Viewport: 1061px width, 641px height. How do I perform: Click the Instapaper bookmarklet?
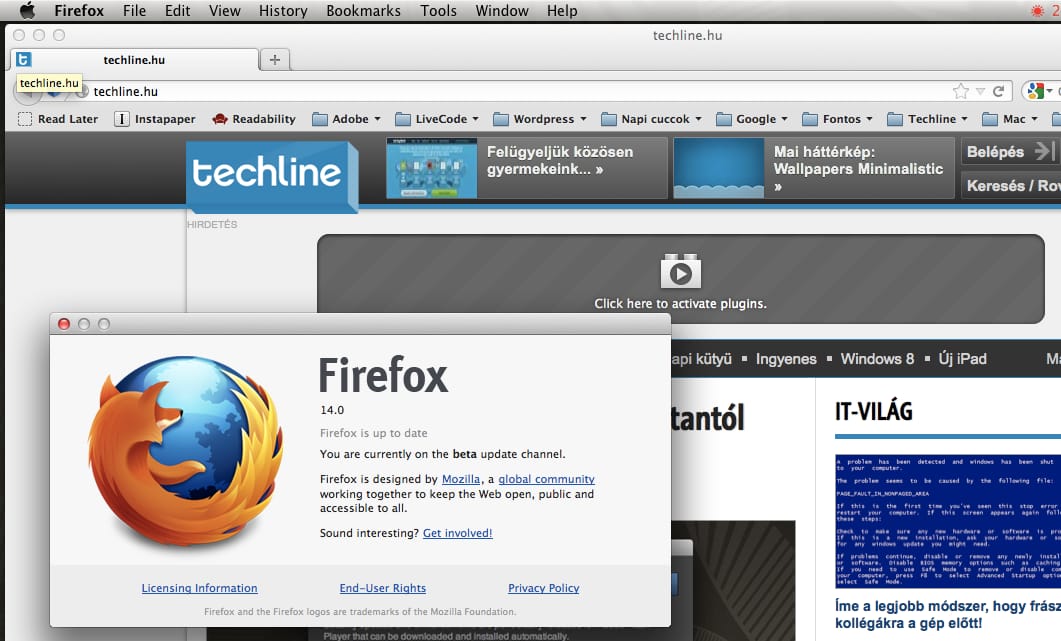click(x=155, y=119)
